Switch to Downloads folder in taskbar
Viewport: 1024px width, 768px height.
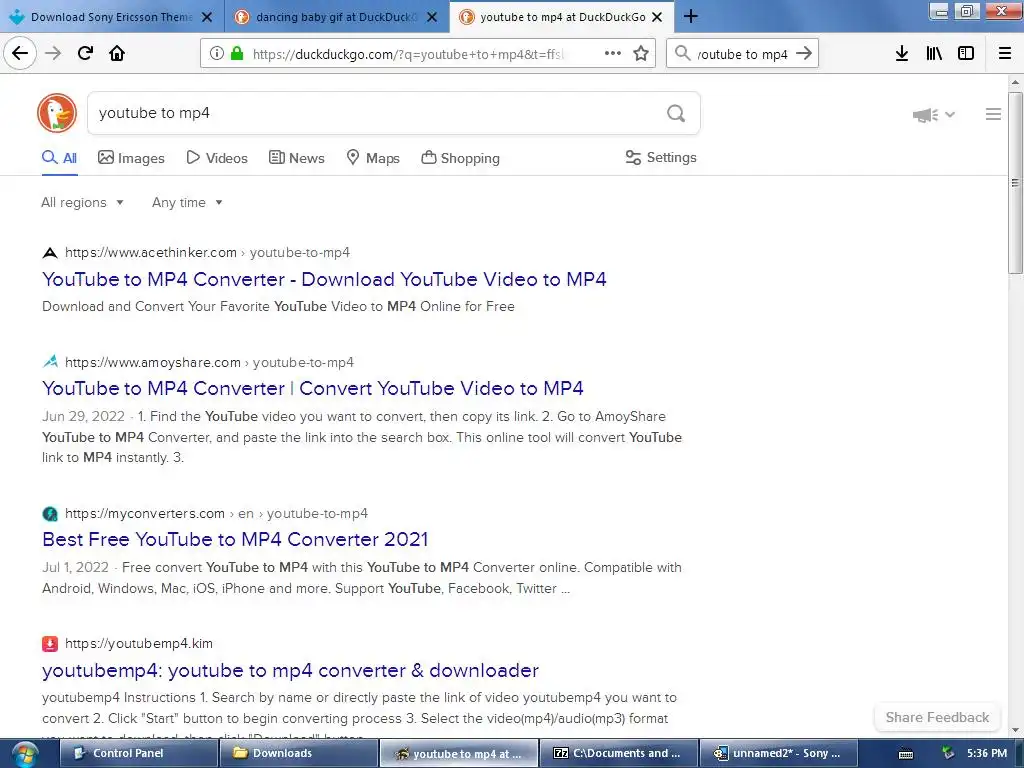coord(298,754)
